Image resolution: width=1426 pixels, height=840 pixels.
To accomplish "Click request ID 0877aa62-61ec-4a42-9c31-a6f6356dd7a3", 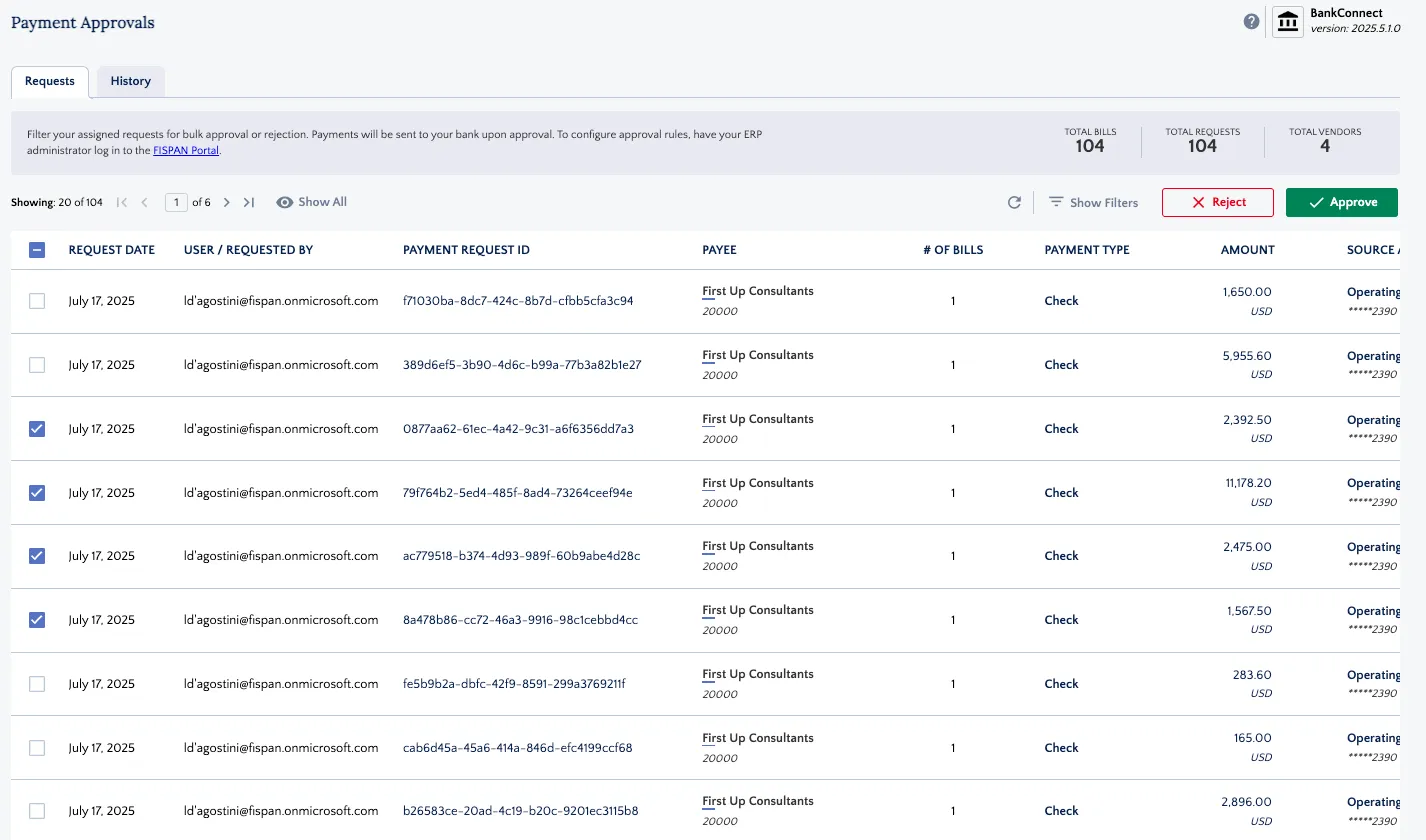I will [x=518, y=429].
